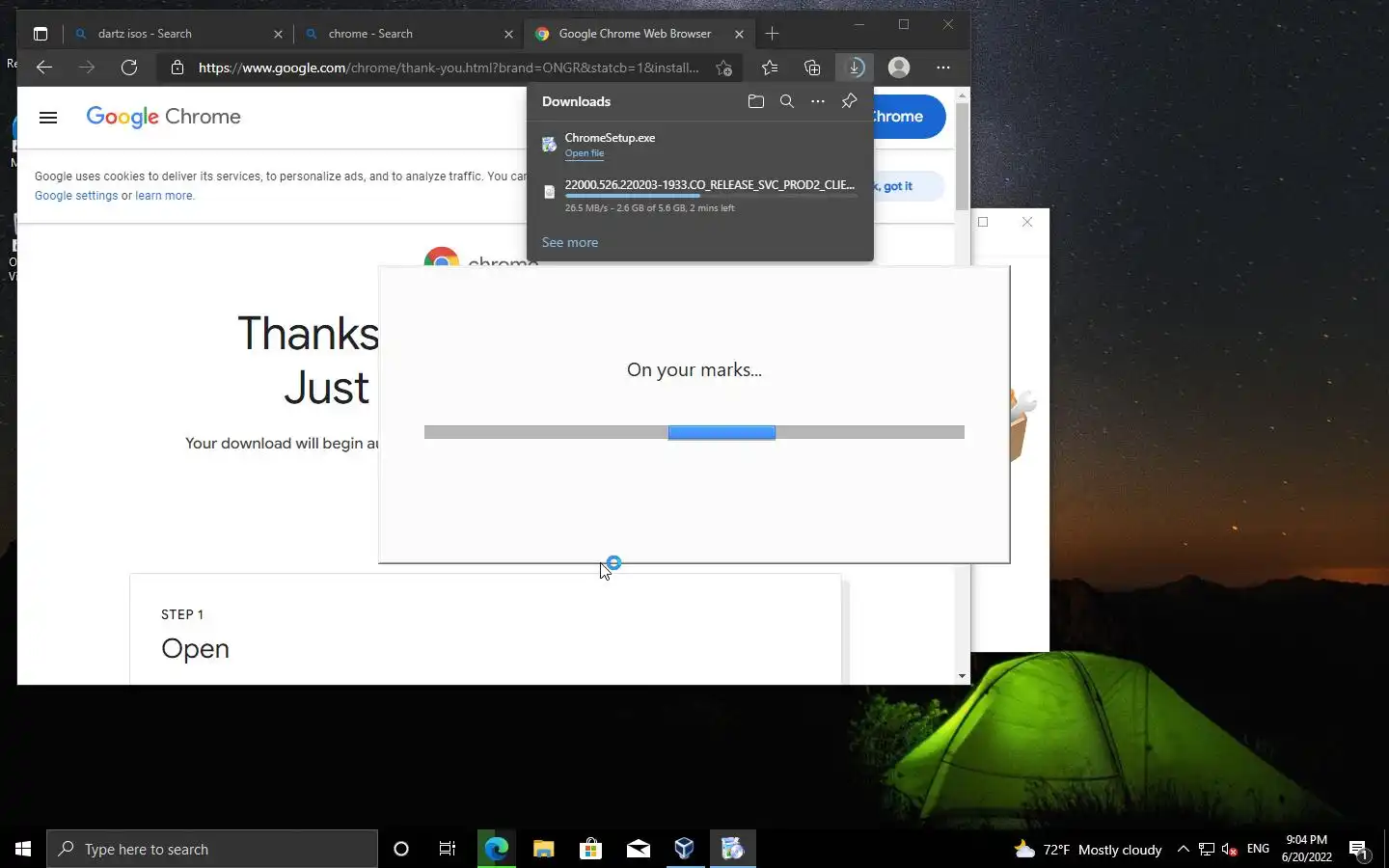Open the Favorites list

click(770, 68)
